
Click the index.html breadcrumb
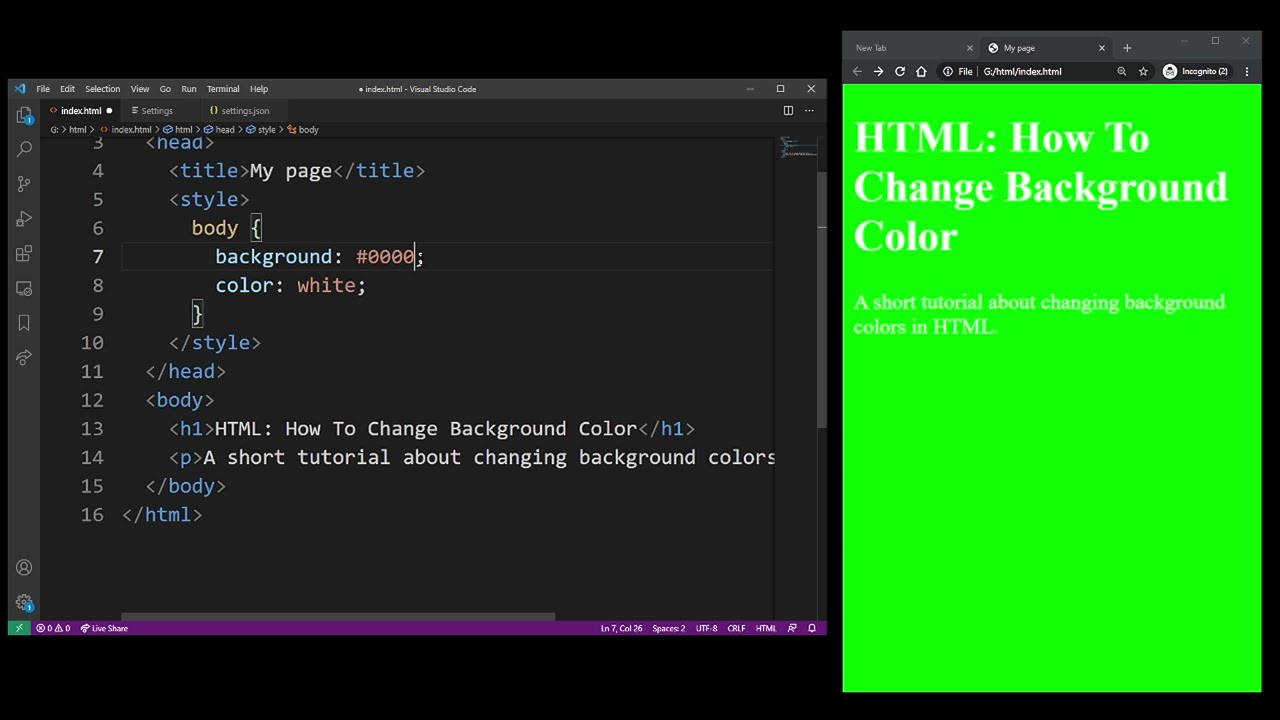tap(126, 130)
